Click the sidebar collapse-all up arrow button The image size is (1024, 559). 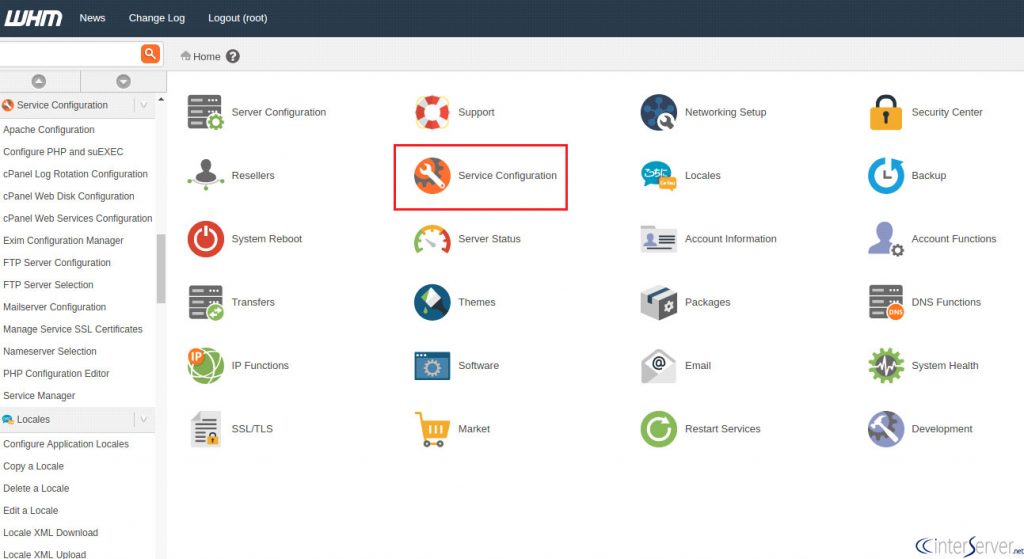click(x=39, y=81)
